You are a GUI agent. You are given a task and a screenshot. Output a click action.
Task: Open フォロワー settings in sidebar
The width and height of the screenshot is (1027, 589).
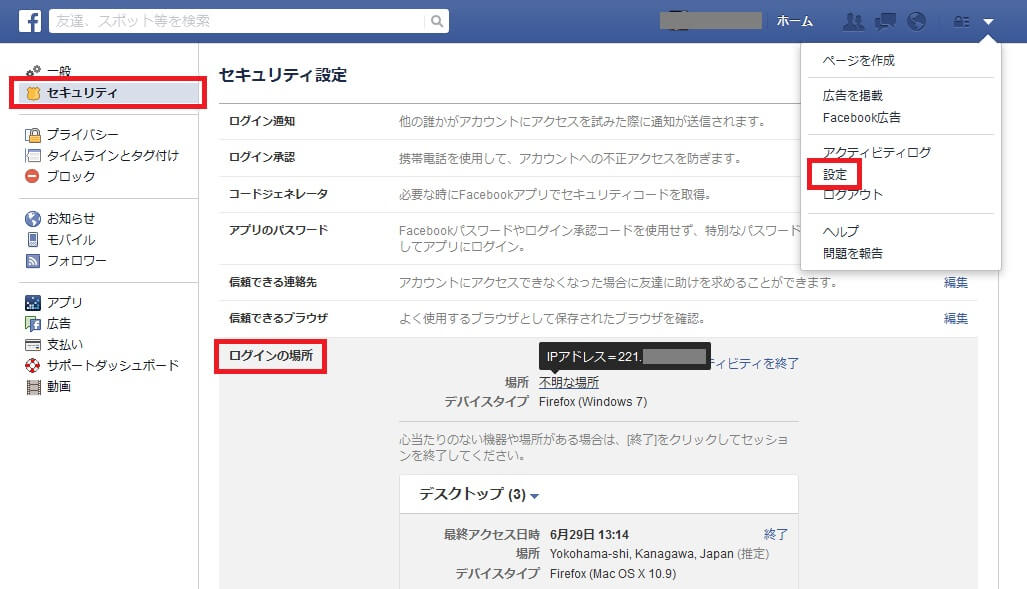(x=77, y=261)
